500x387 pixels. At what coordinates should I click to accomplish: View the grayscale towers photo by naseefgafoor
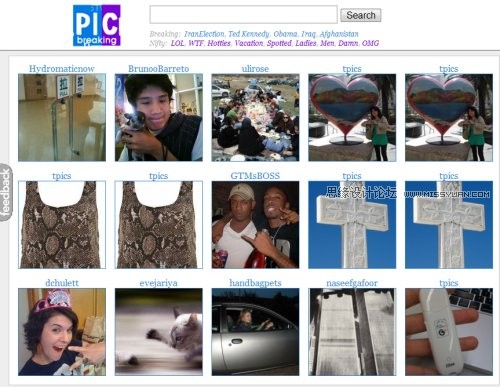(352, 332)
